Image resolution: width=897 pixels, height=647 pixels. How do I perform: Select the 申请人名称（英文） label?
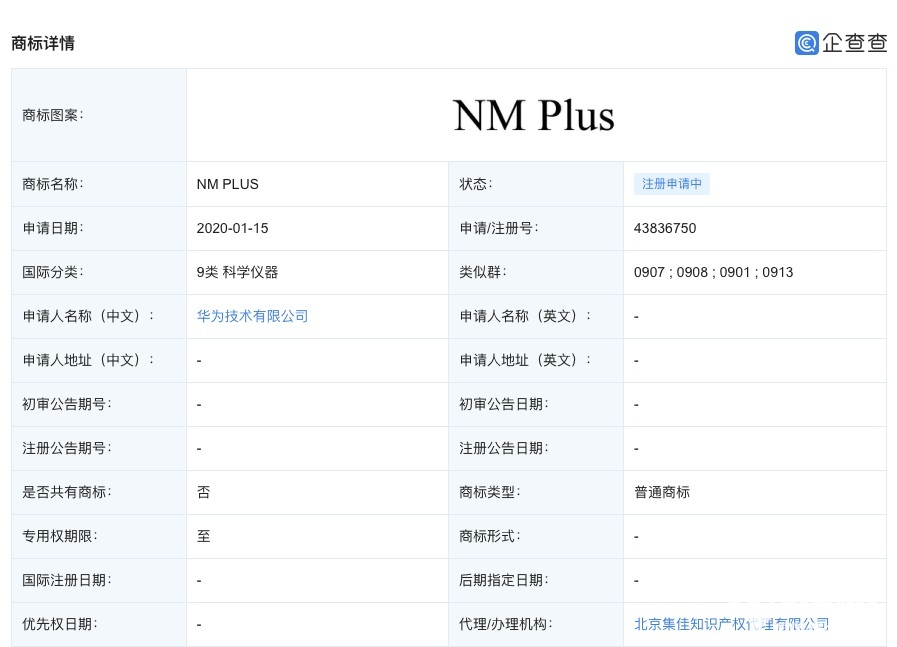click(x=525, y=316)
